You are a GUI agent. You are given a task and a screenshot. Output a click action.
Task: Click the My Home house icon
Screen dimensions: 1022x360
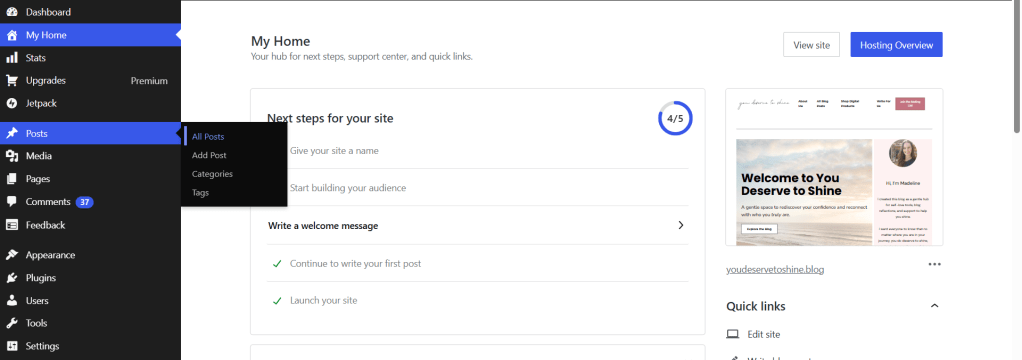pyautogui.click(x=12, y=35)
